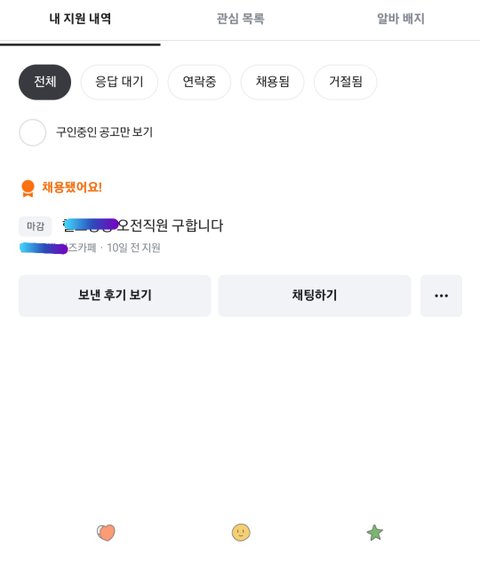Tap the green star icon
480x561 pixels.
point(375,532)
